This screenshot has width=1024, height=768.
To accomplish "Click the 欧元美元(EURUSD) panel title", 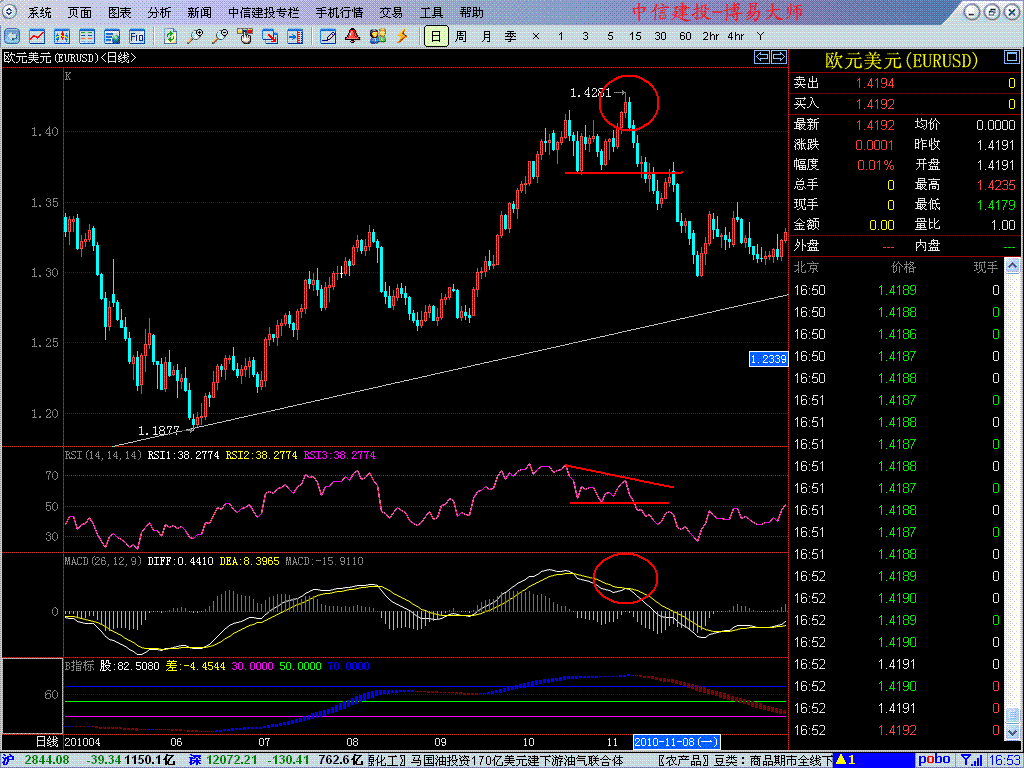I will pos(902,61).
